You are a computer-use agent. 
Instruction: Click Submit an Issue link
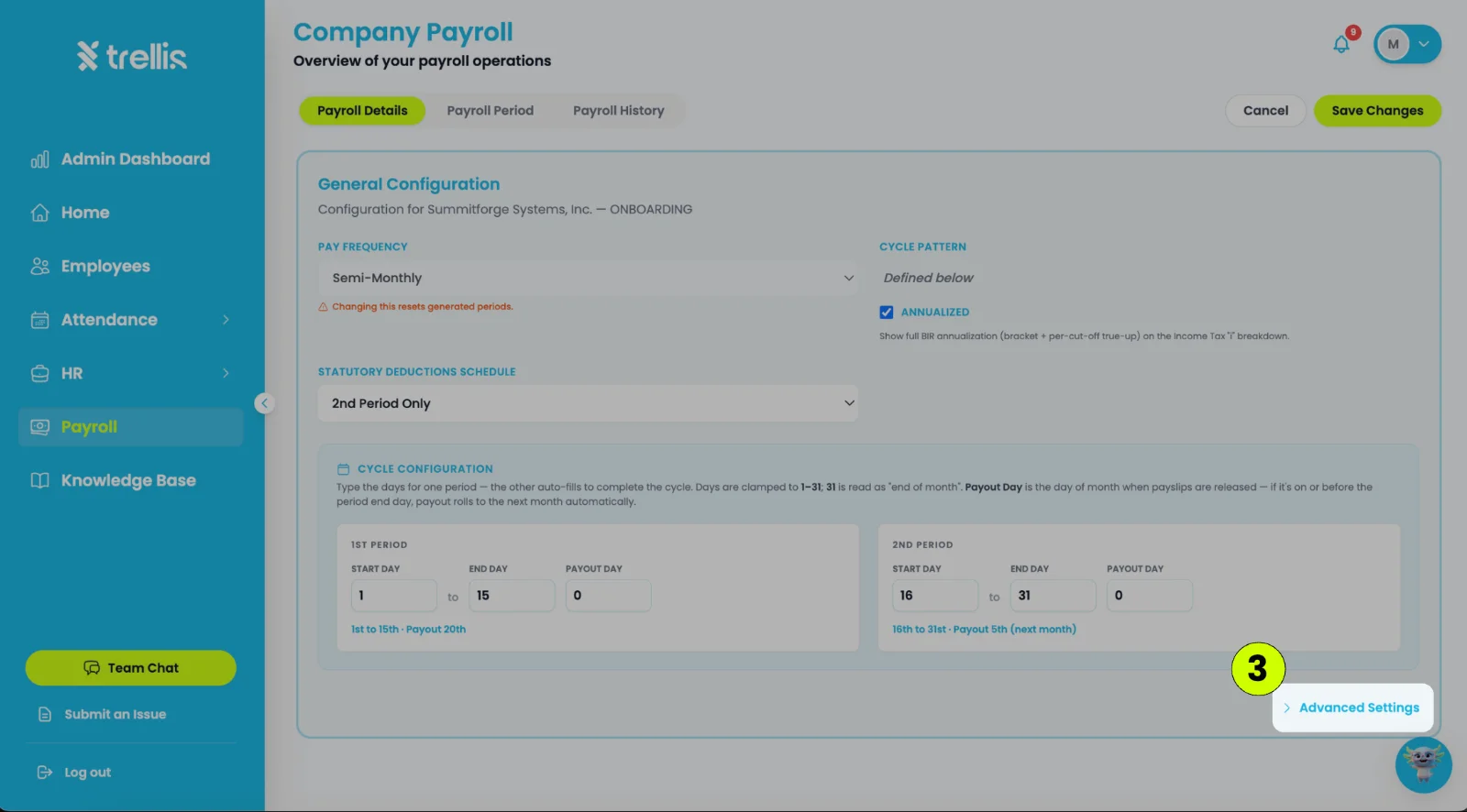tap(115, 714)
